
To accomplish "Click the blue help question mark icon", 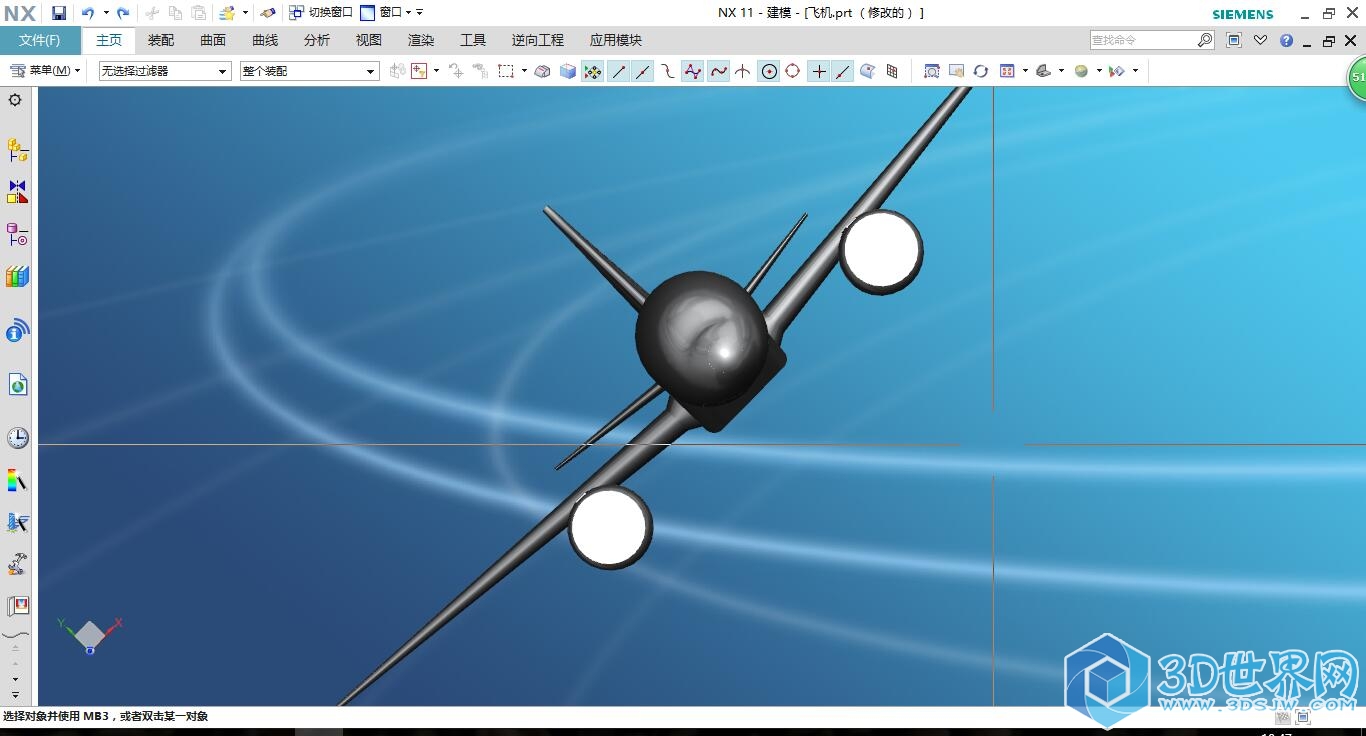I will tap(1286, 40).
